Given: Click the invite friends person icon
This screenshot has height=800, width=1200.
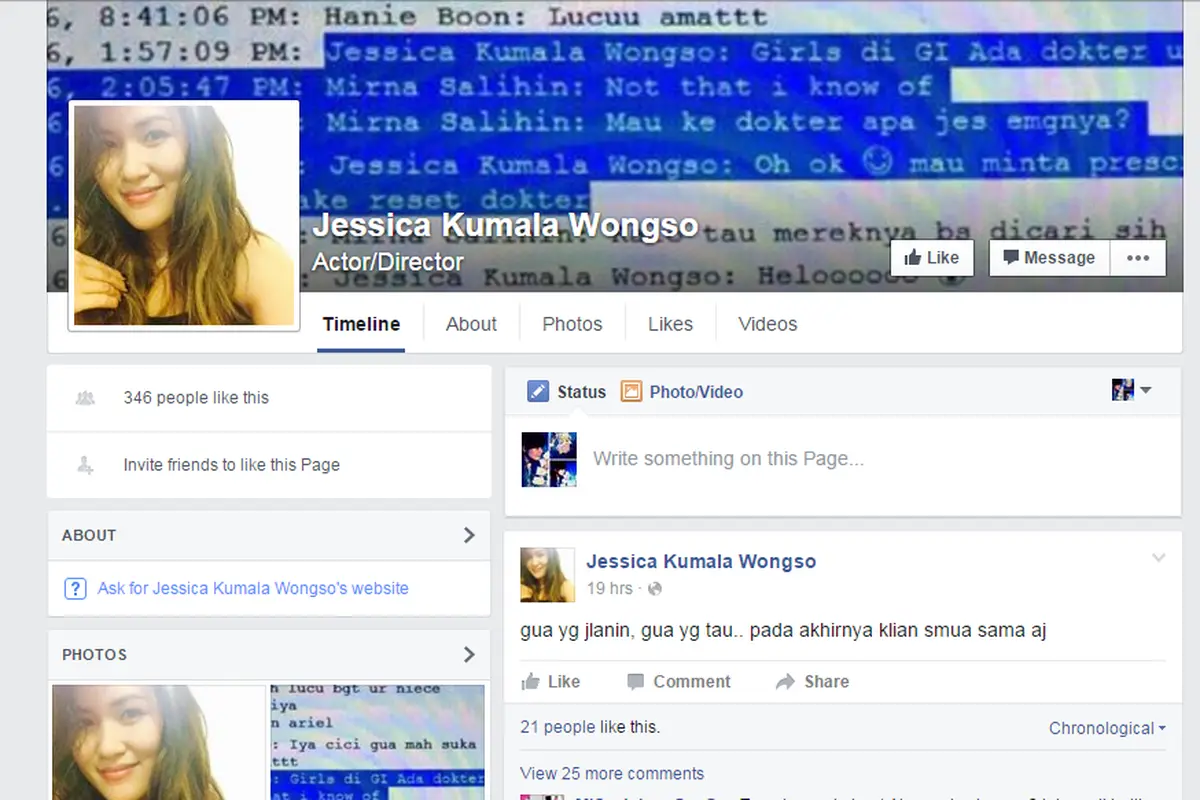Looking at the screenshot, I should tap(85, 465).
